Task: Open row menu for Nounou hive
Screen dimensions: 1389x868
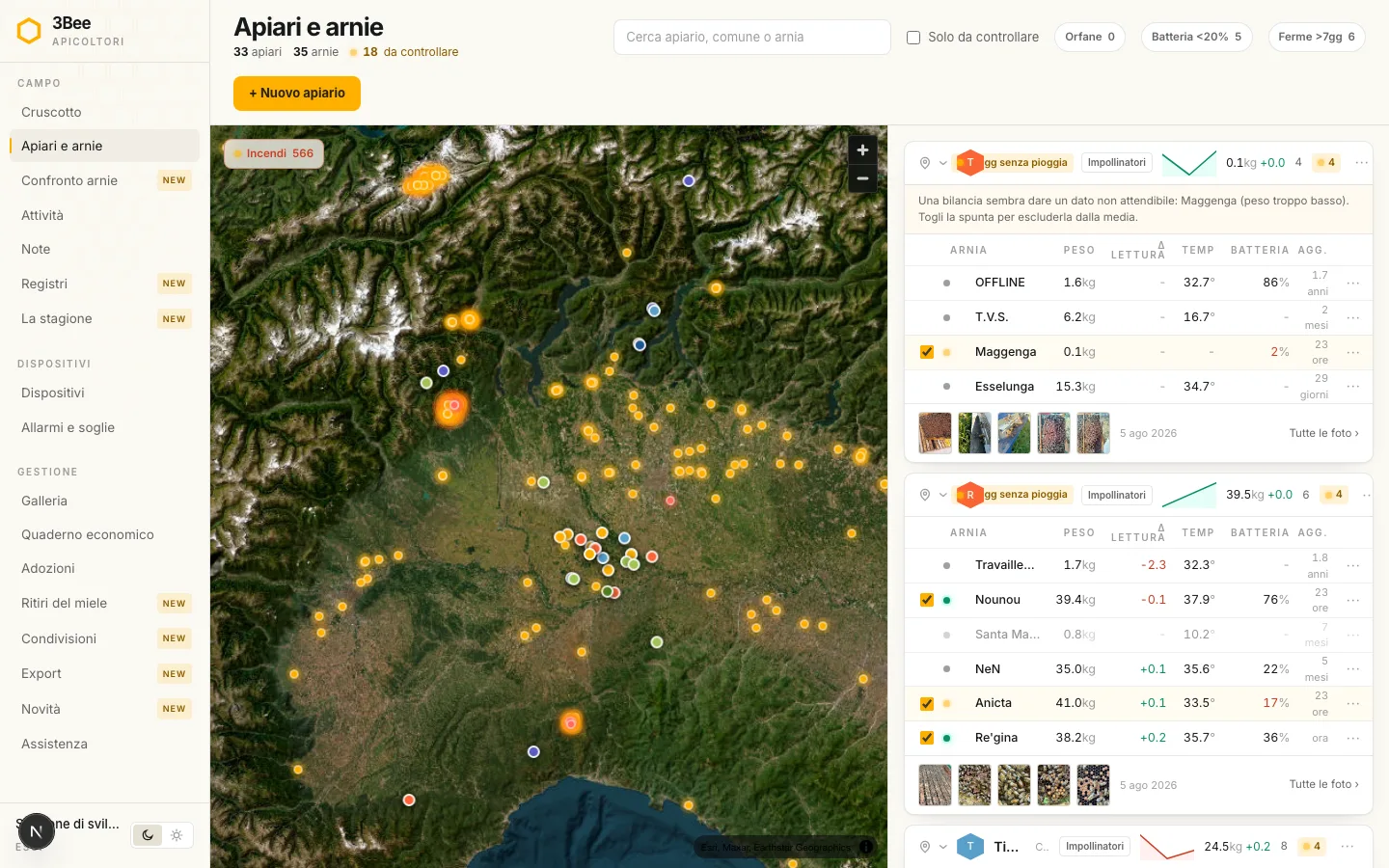Action: pyautogui.click(x=1353, y=601)
